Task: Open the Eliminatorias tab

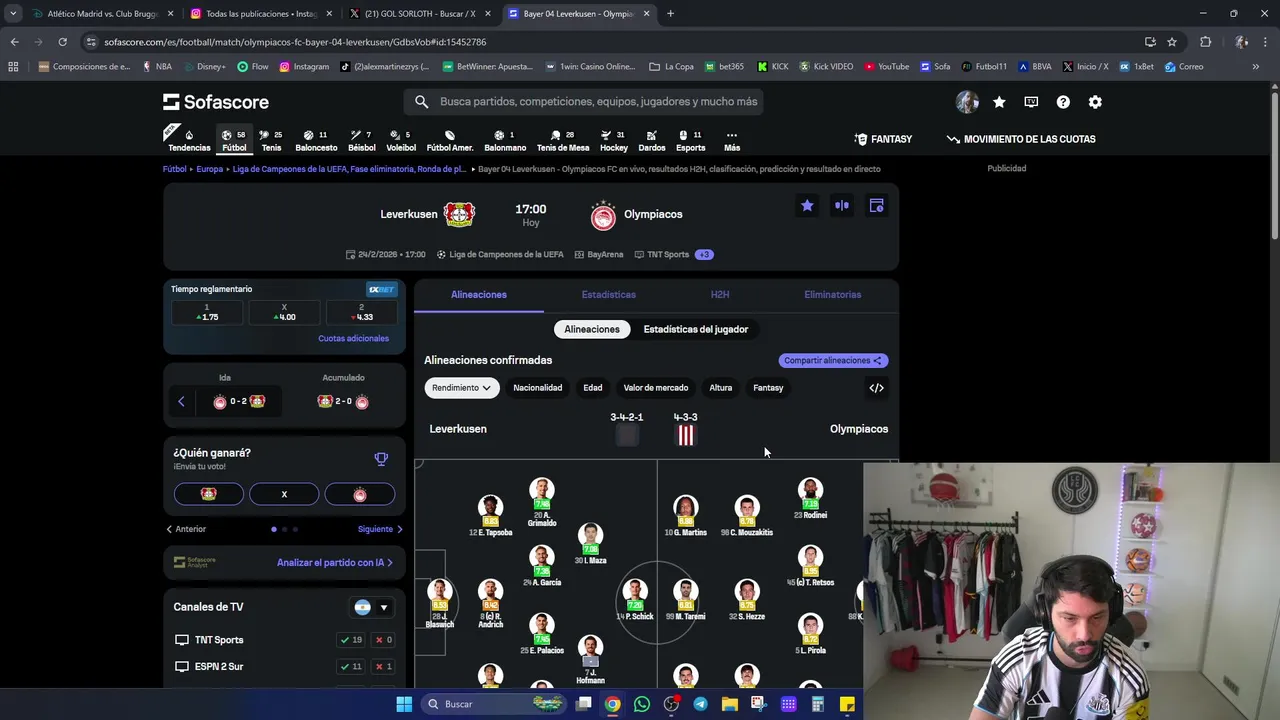Action: [x=832, y=295]
